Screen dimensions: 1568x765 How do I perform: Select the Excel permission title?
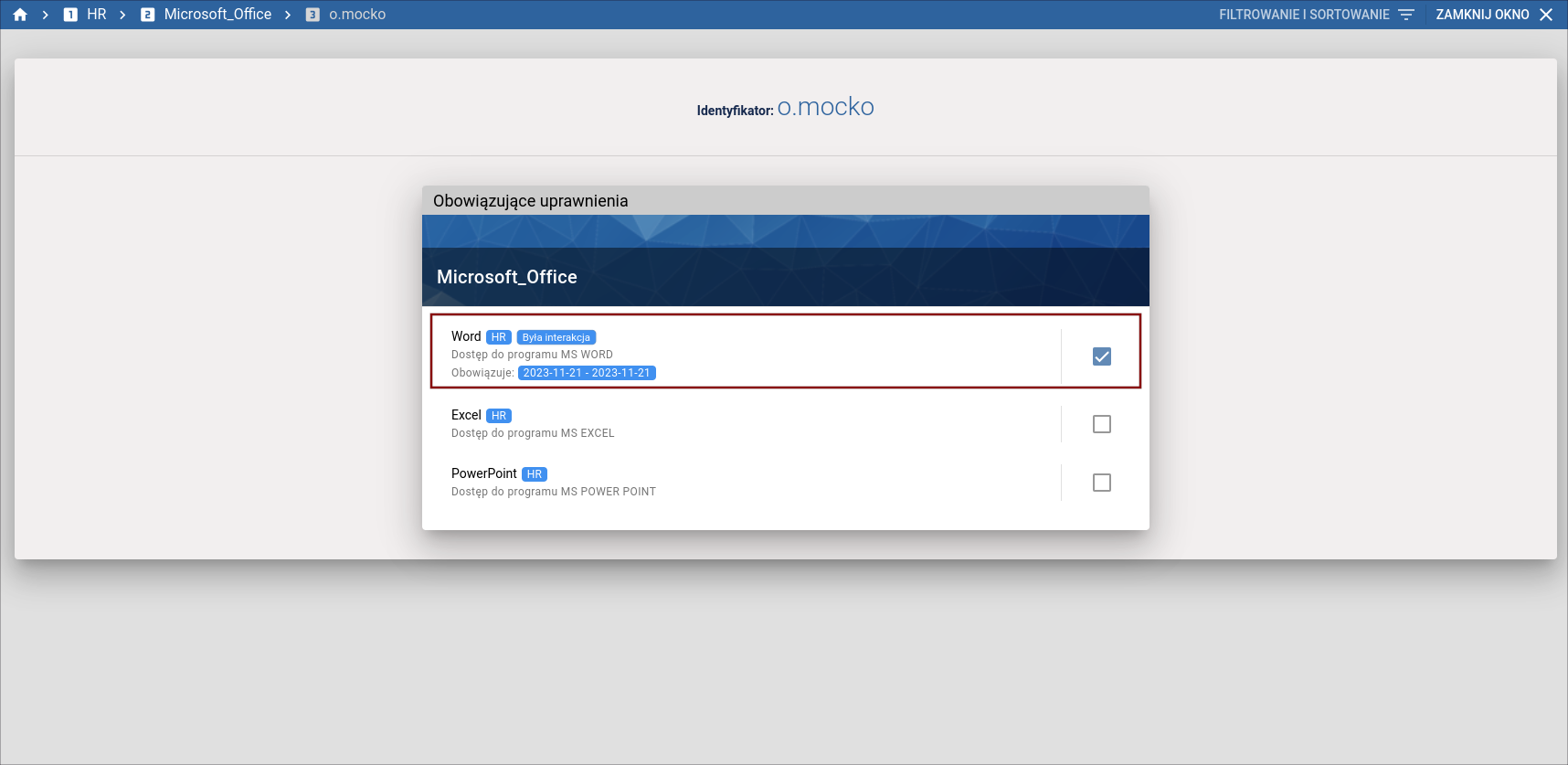coord(466,415)
